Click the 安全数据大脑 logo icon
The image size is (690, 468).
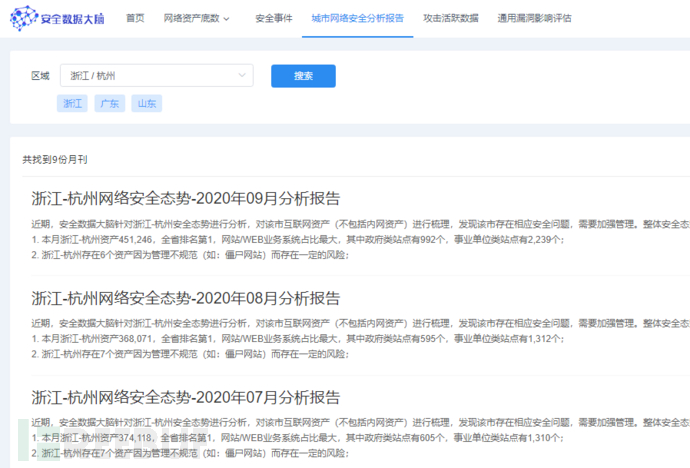[x=23, y=18]
